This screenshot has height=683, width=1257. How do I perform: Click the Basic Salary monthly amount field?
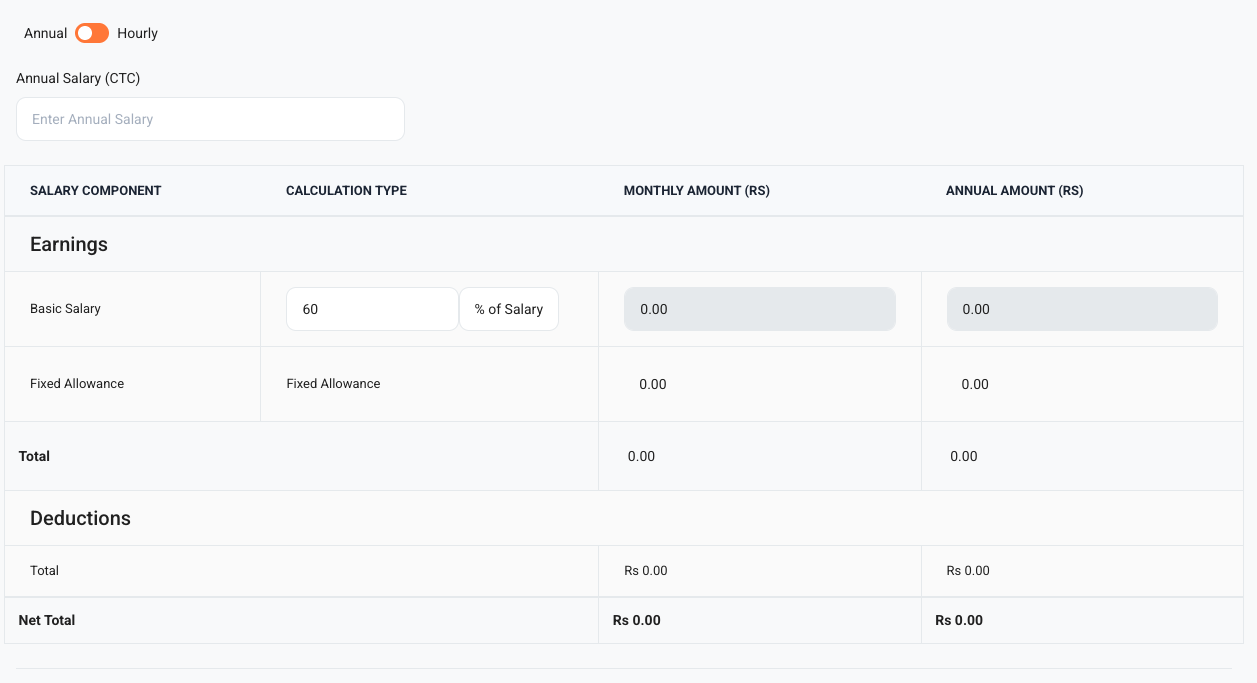(x=759, y=309)
